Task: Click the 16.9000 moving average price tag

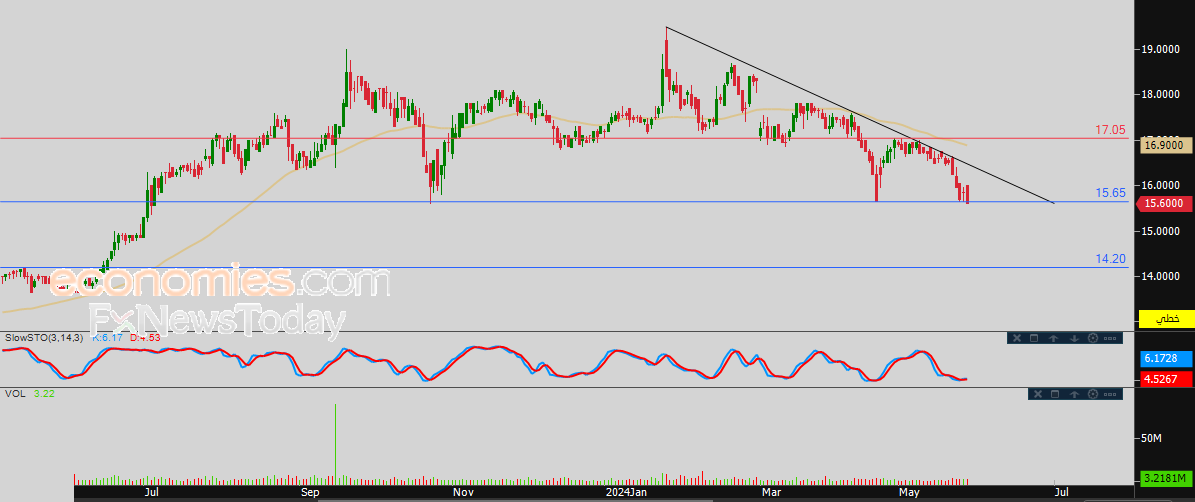Action: pyautogui.click(x=1164, y=145)
